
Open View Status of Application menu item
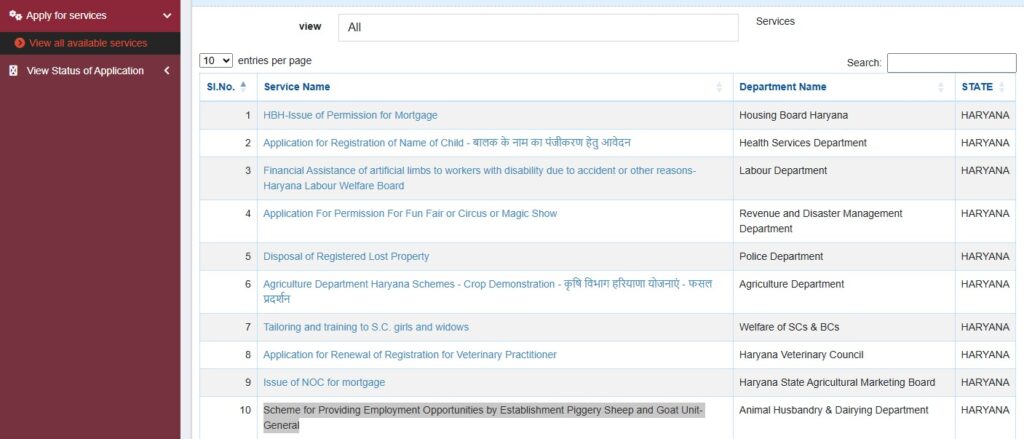[x=85, y=71]
